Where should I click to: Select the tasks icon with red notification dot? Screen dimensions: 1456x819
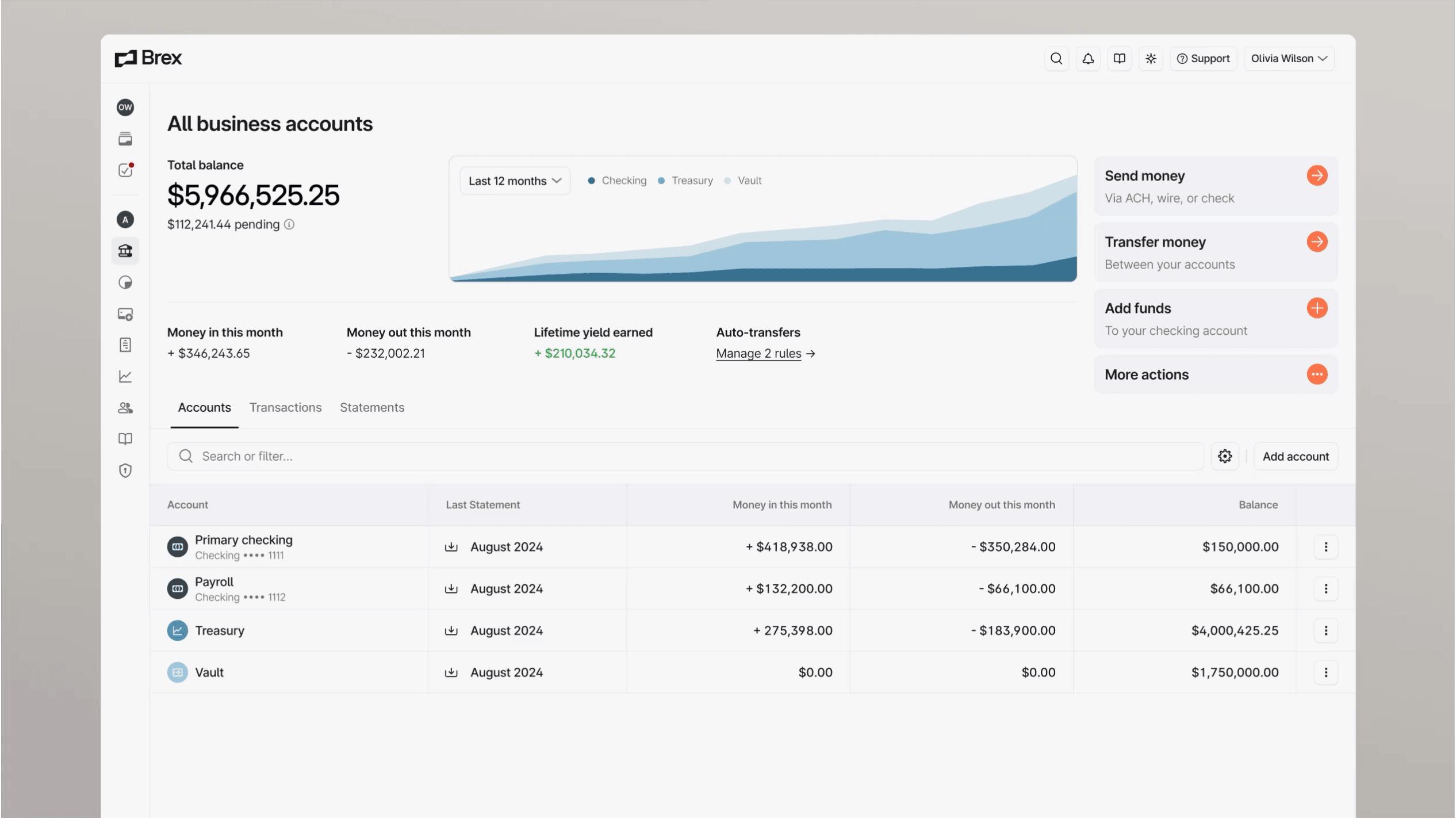[x=125, y=170]
